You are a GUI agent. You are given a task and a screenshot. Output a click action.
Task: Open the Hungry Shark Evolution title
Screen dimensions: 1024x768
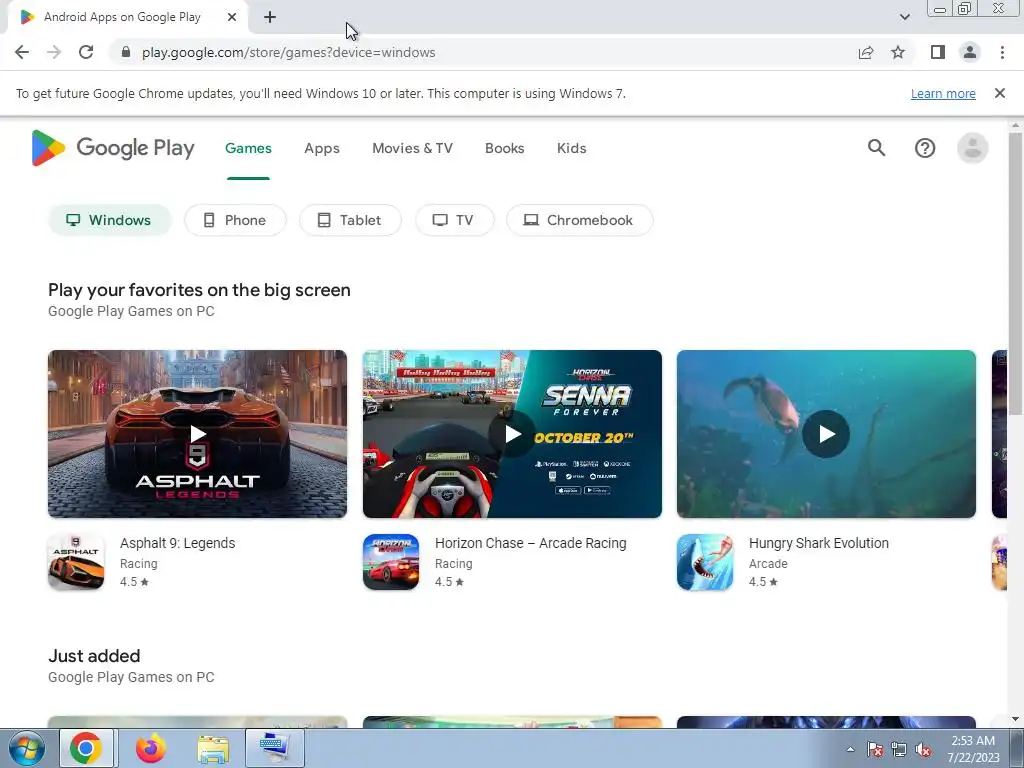(818, 543)
